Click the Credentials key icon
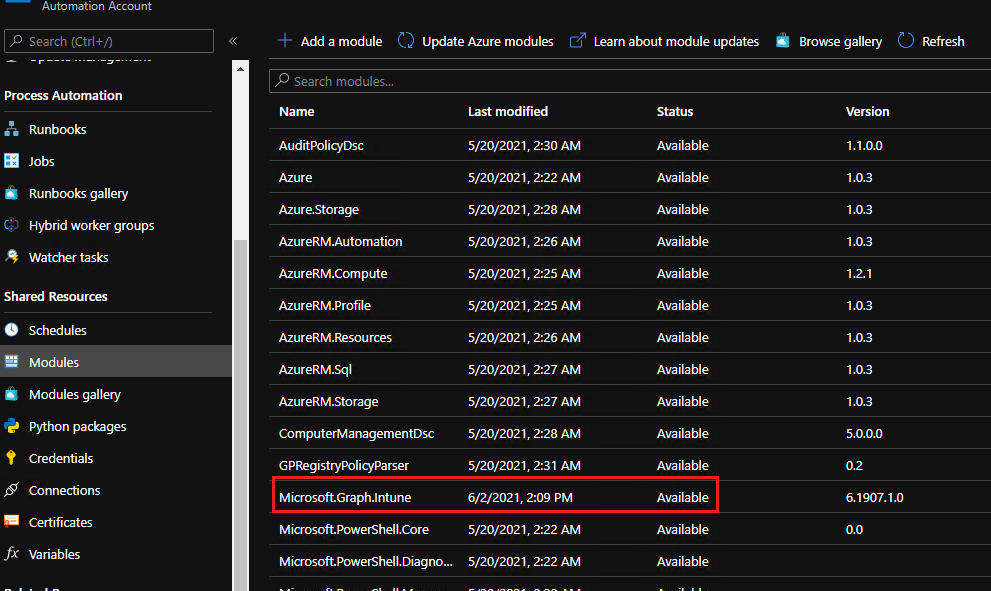Viewport: 991px width, 591px height. [x=11, y=458]
